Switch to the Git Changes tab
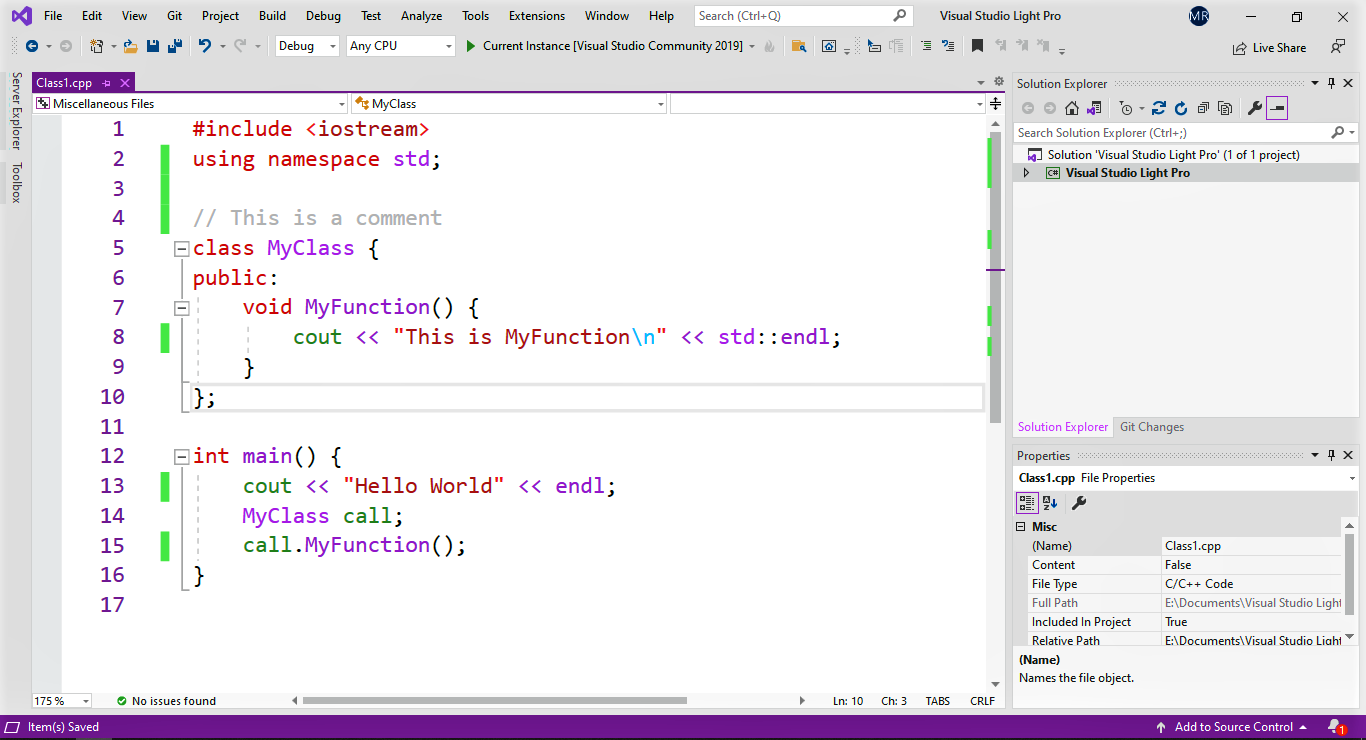 click(1152, 427)
